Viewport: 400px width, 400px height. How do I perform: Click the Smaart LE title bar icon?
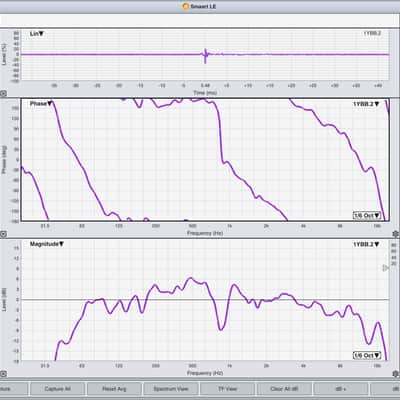tap(186, 6)
